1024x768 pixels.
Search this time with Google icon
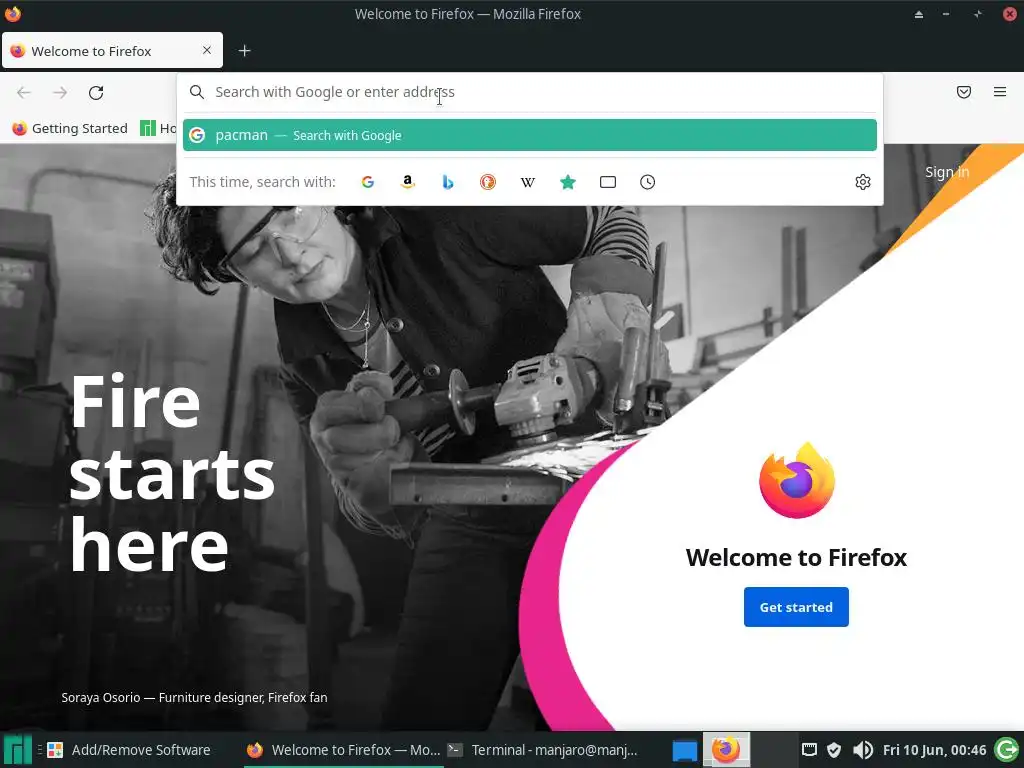[x=368, y=182]
